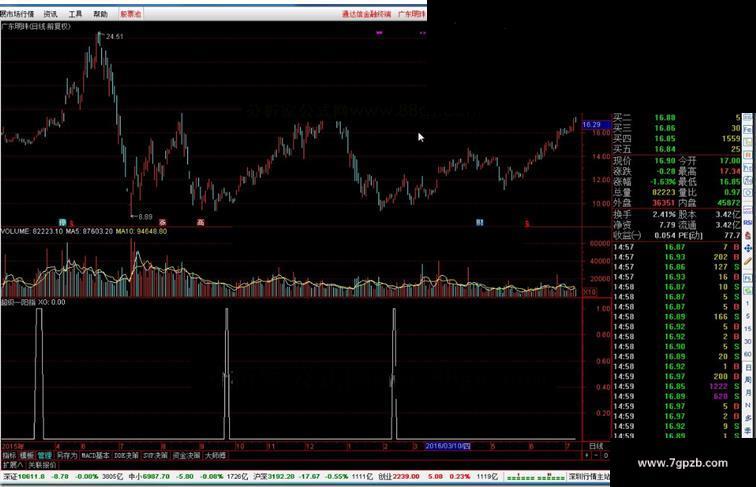Click the F6 icon in the side toolbar
The height and width of the screenshot is (487, 756).
[x=748, y=278]
